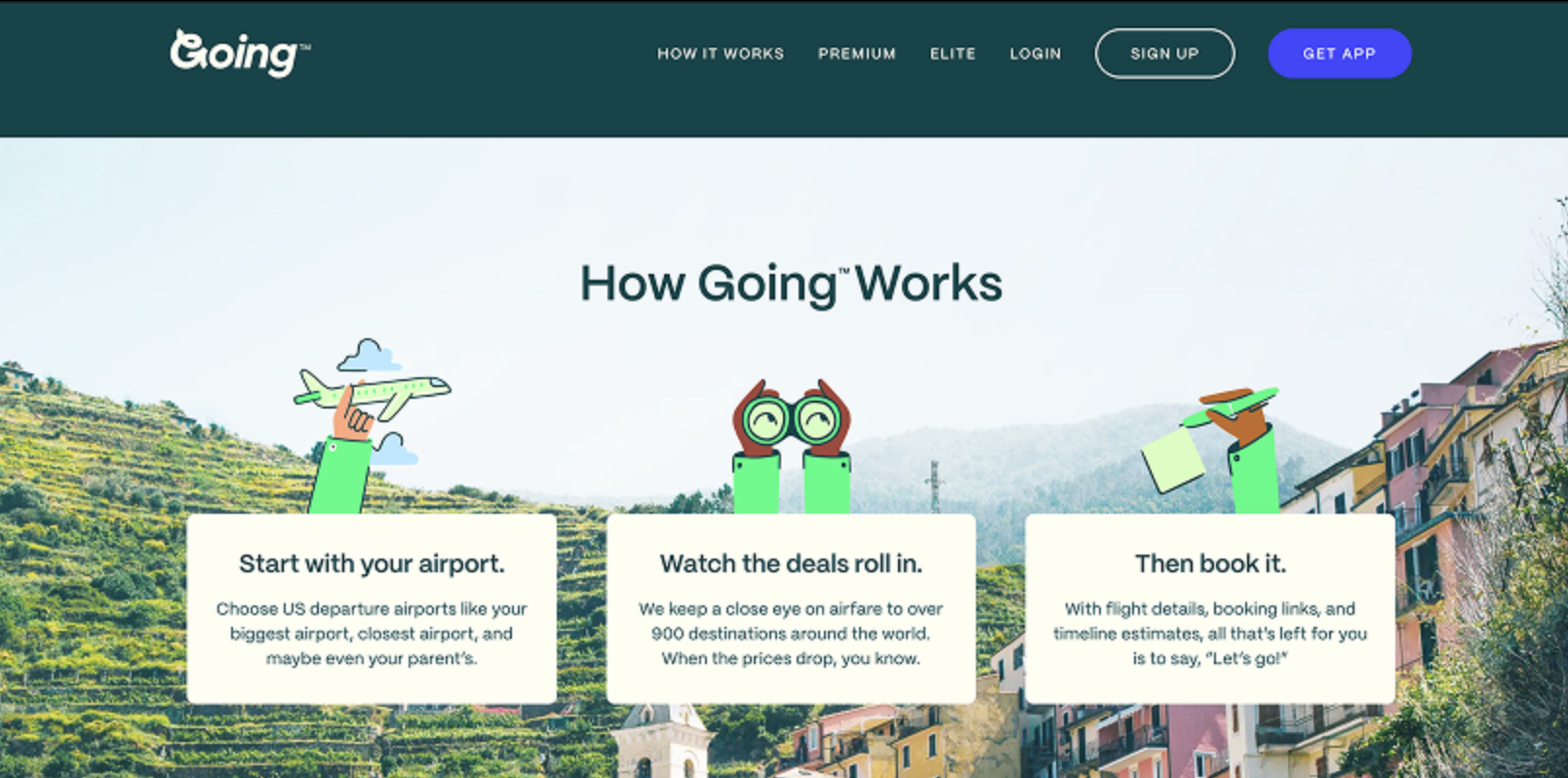
Task: Select the Watch the deals roll in card
Action: pyautogui.click(x=791, y=608)
